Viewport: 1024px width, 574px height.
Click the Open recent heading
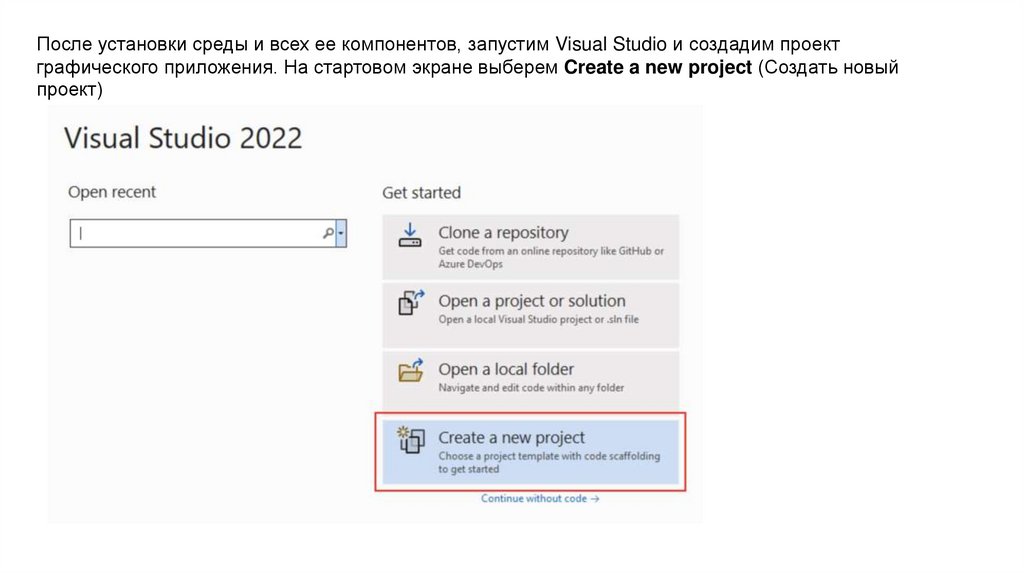point(112,192)
